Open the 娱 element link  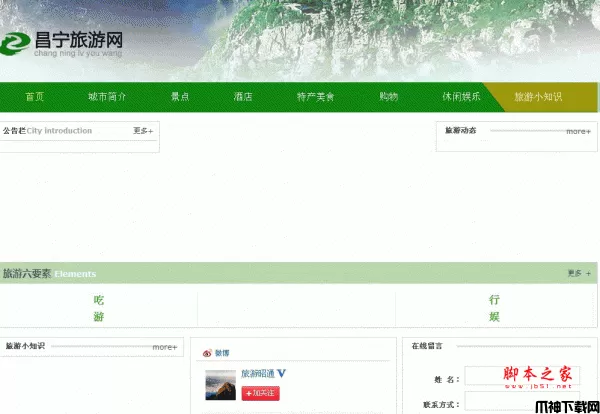(x=494, y=317)
